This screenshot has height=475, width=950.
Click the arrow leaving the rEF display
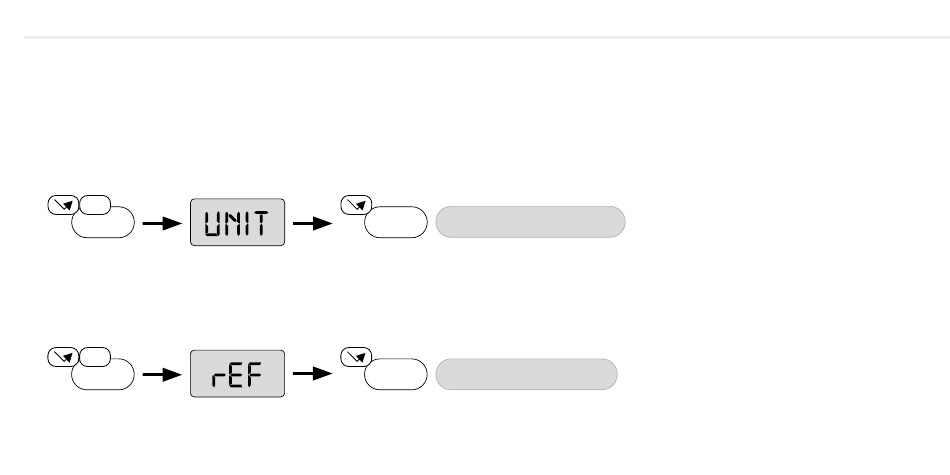[313, 373]
